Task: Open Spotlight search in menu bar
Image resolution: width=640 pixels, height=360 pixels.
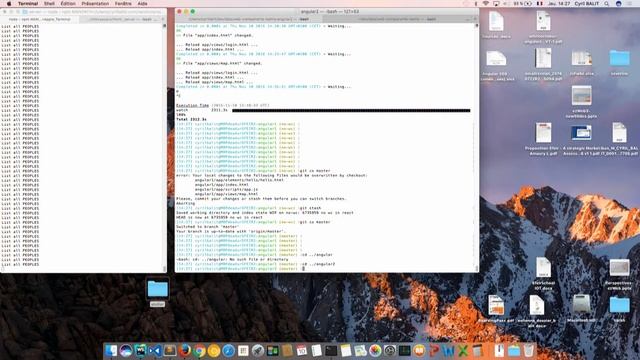Action: 607,4
